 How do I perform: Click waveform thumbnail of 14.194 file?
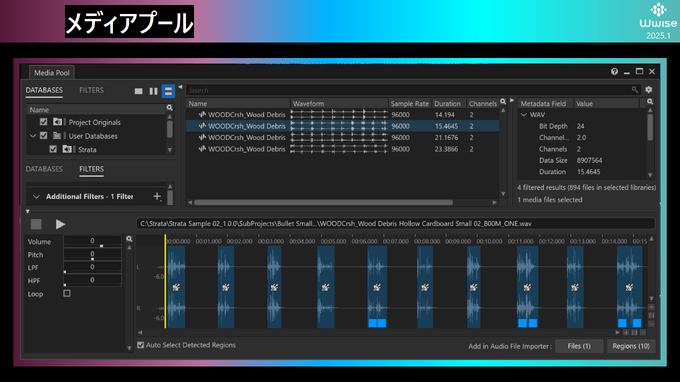click(339, 114)
